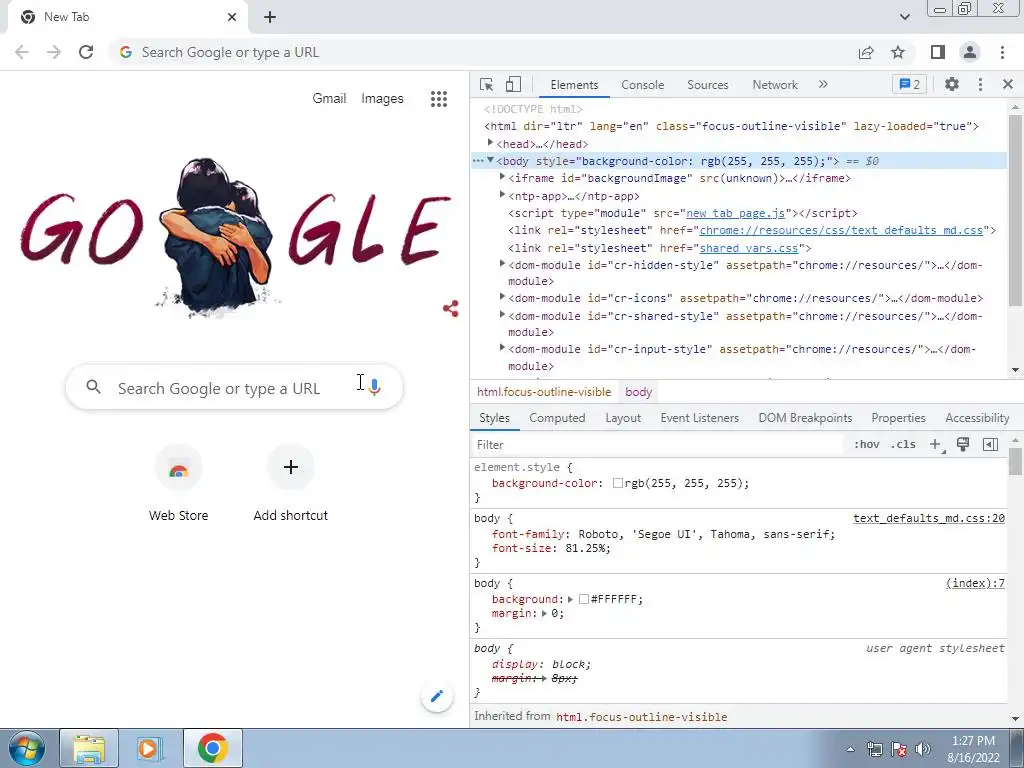Open the Computed styles tab
The image size is (1024, 768).
click(557, 418)
